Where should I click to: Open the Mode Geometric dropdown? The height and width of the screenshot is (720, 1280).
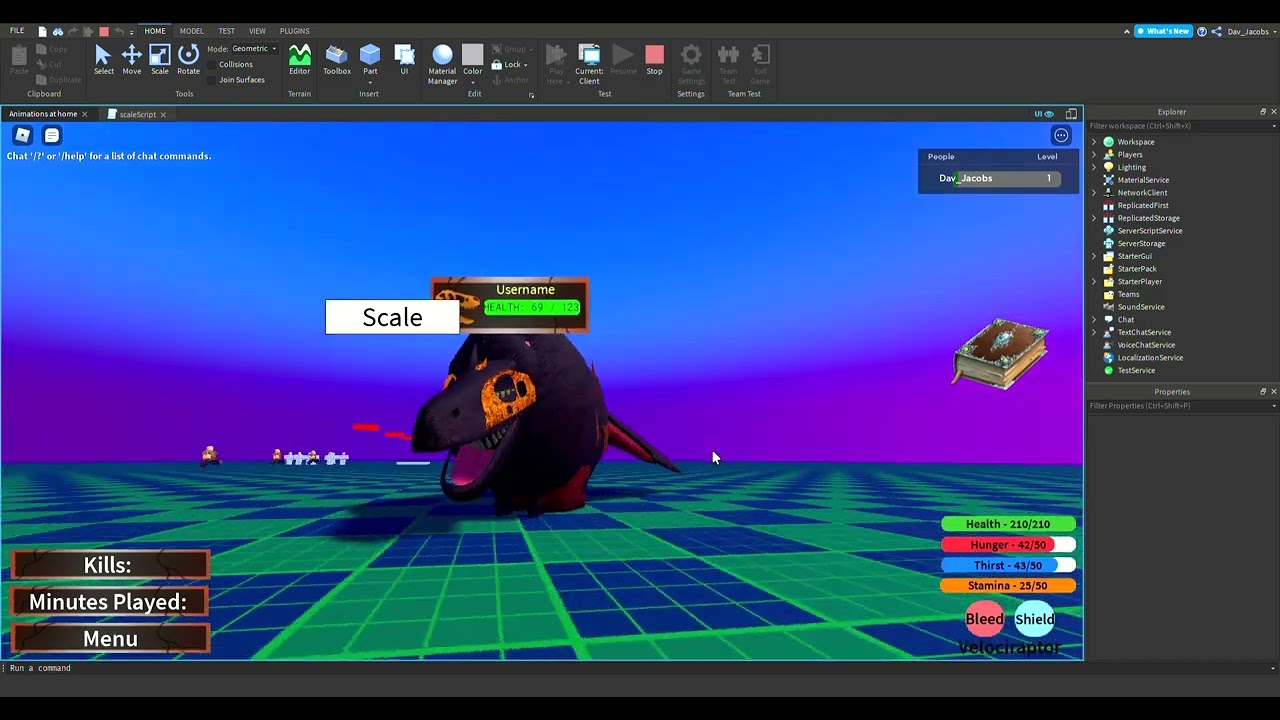[254, 49]
